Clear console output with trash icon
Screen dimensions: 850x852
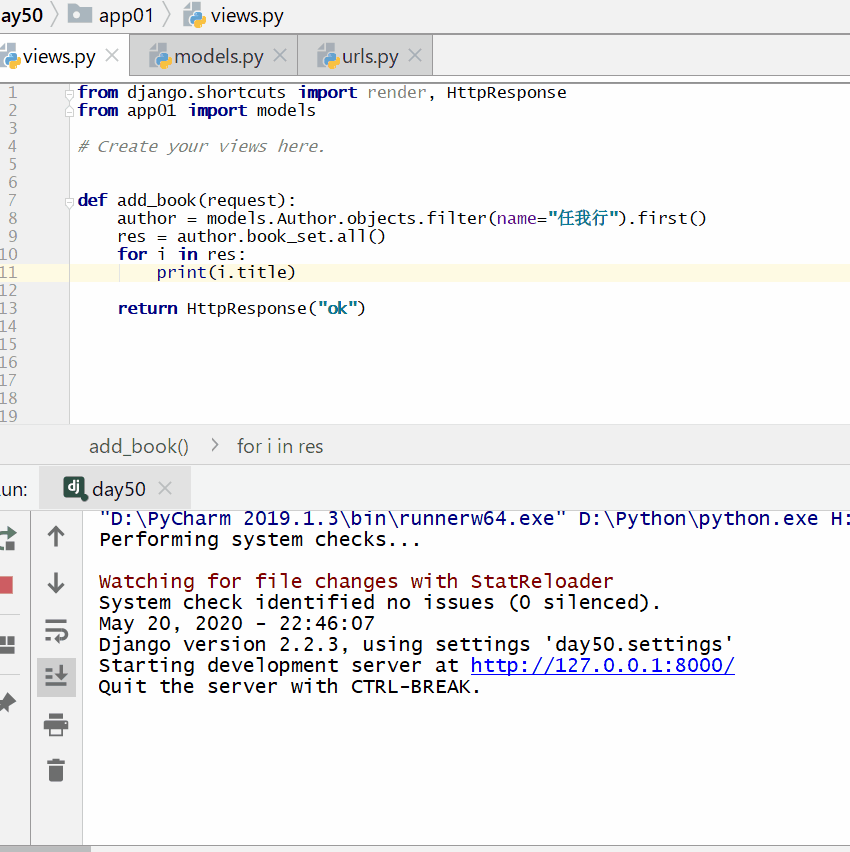(x=56, y=770)
